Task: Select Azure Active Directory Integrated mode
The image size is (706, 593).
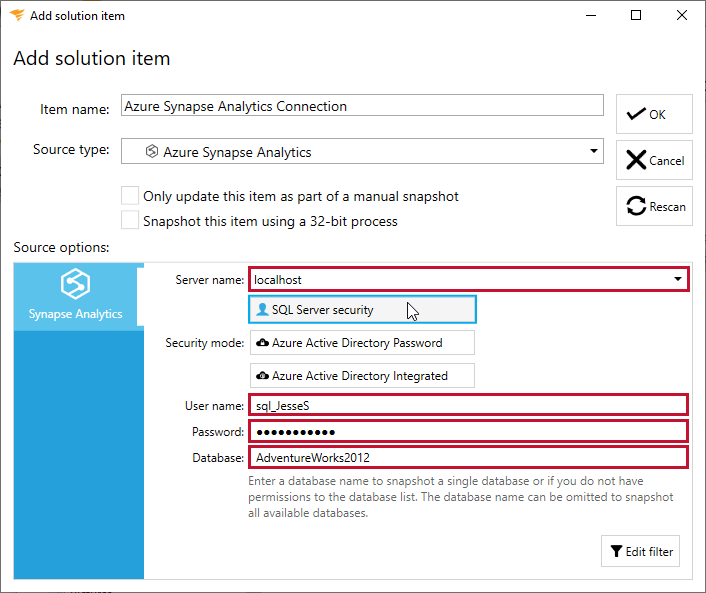Action: 362,376
